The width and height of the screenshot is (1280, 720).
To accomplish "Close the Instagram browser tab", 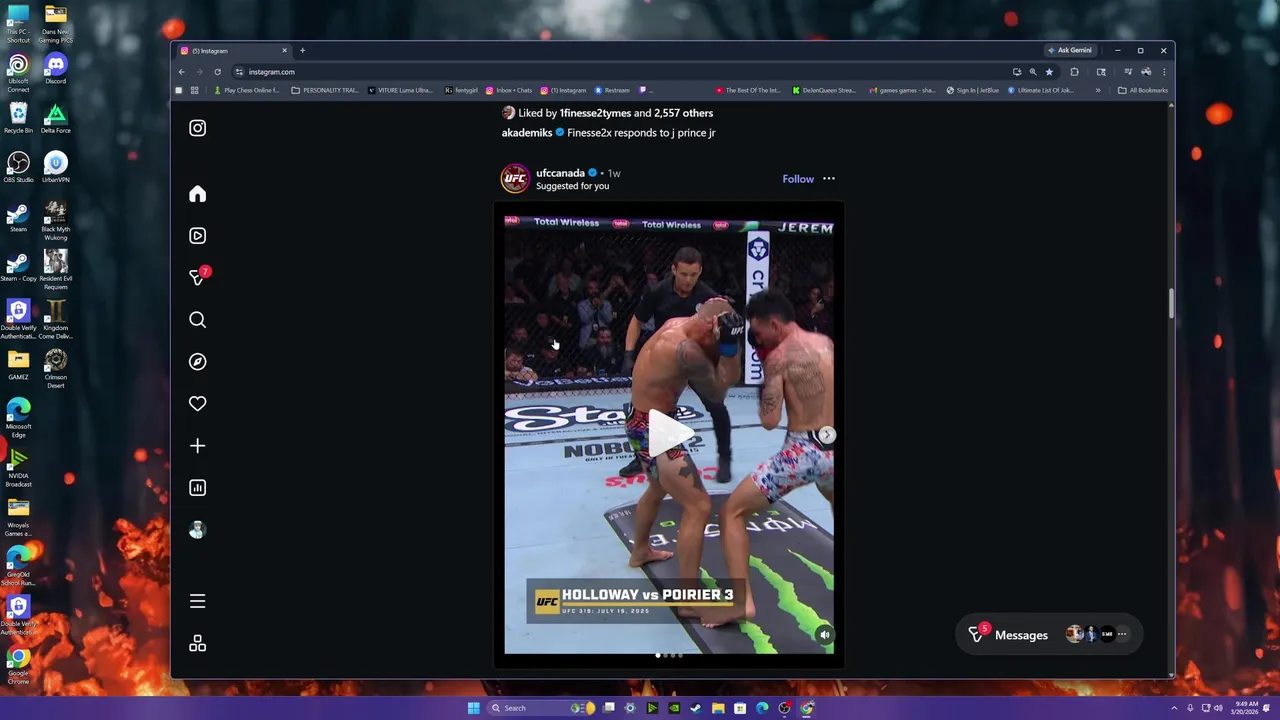I will (x=284, y=50).
